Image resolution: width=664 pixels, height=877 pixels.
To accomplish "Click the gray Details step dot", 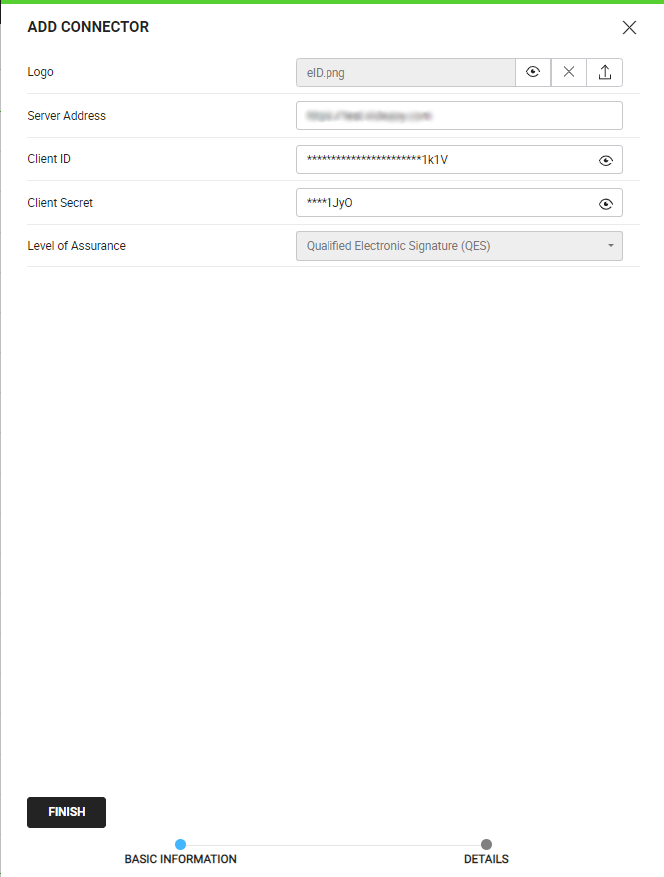I will [486, 844].
